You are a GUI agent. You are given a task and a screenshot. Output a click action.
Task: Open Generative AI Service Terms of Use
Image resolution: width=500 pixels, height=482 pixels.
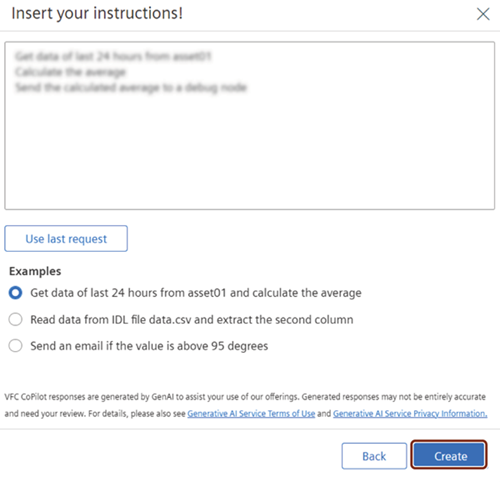click(x=251, y=414)
